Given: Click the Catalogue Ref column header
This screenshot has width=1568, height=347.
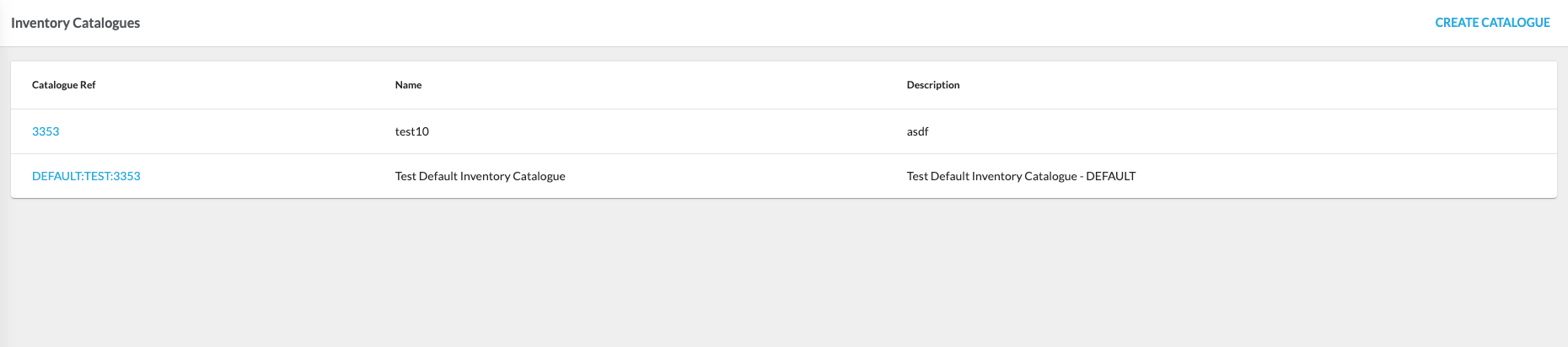Looking at the screenshot, I should (64, 85).
